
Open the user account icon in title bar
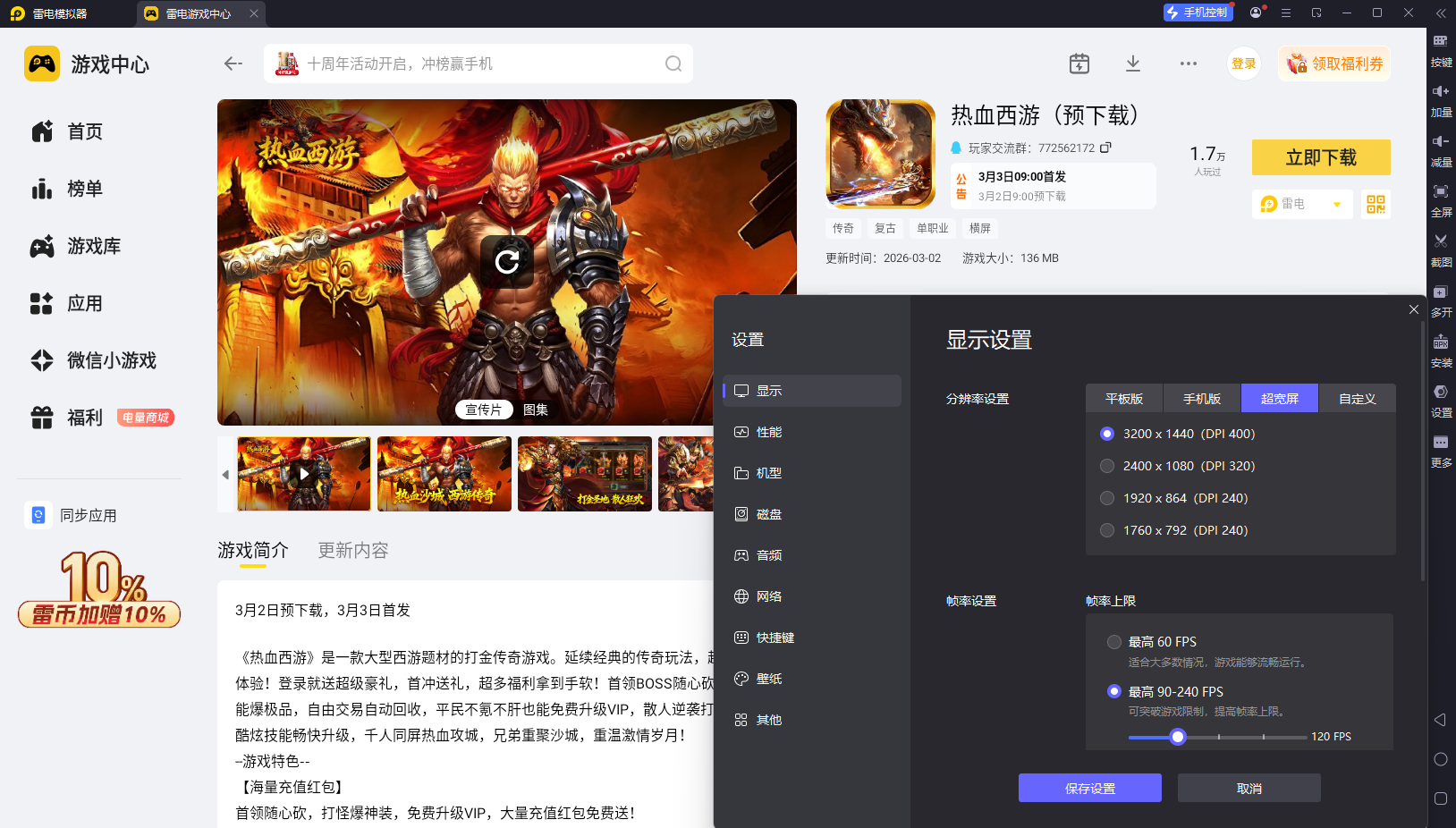coord(1257,13)
